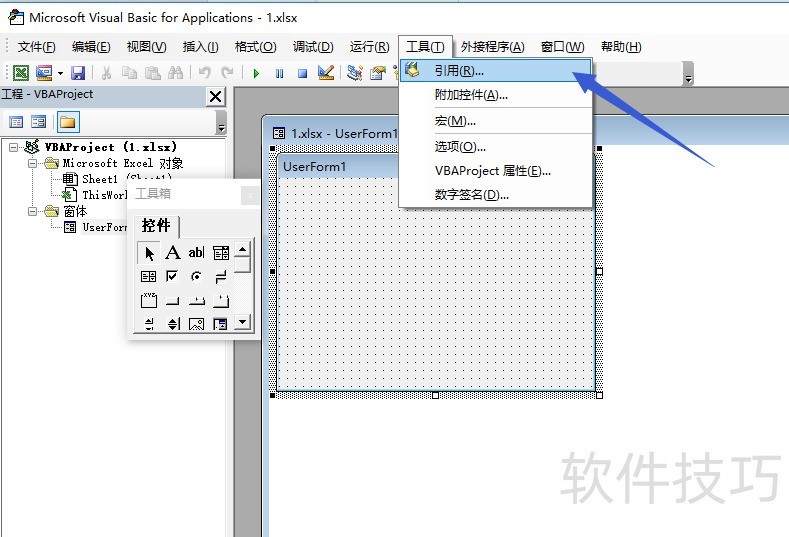Click the Copy icon in toolbar

pyautogui.click(x=129, y=73)
